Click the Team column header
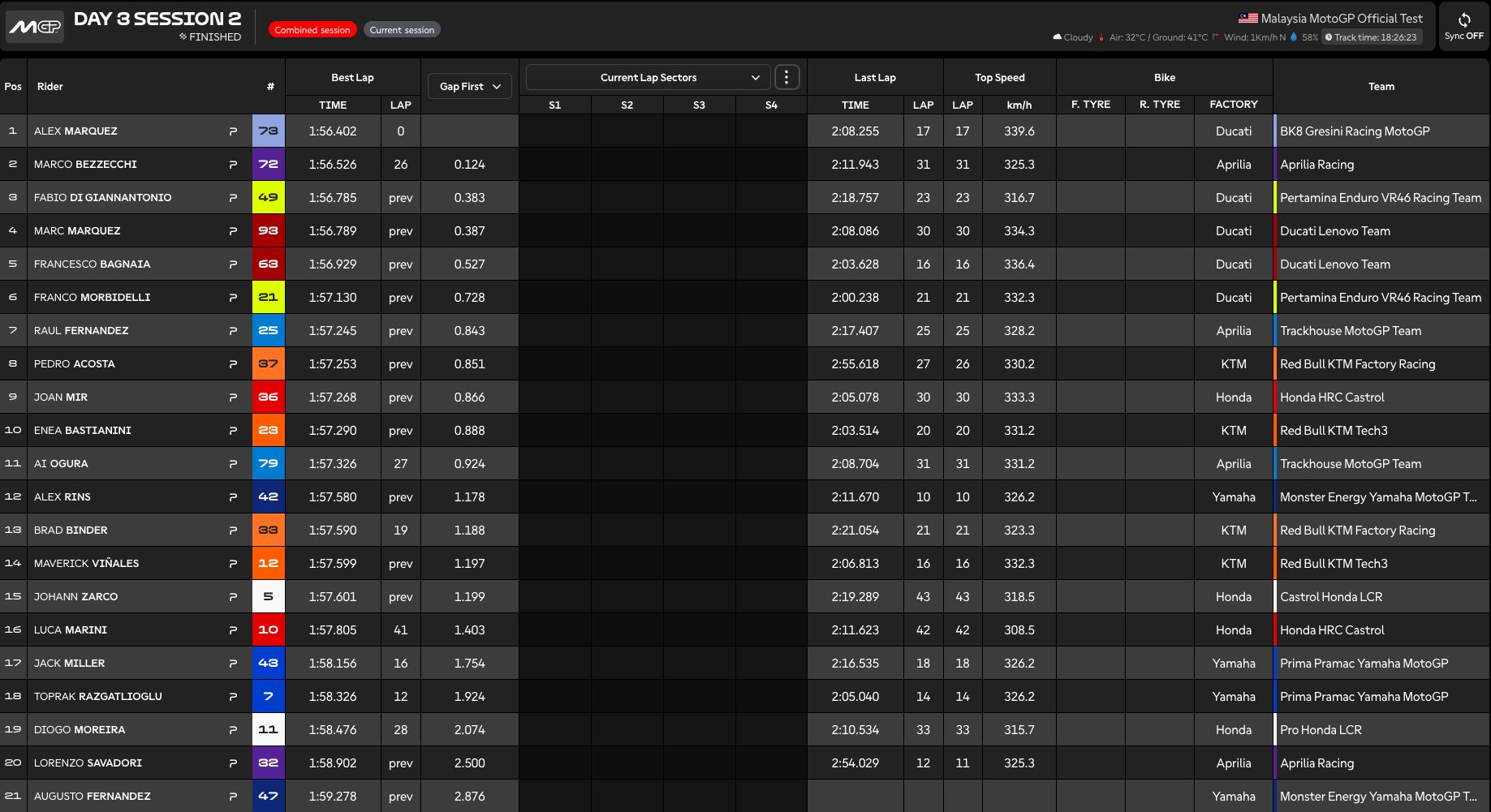 pyautogui.click(x=1381, y=87)
